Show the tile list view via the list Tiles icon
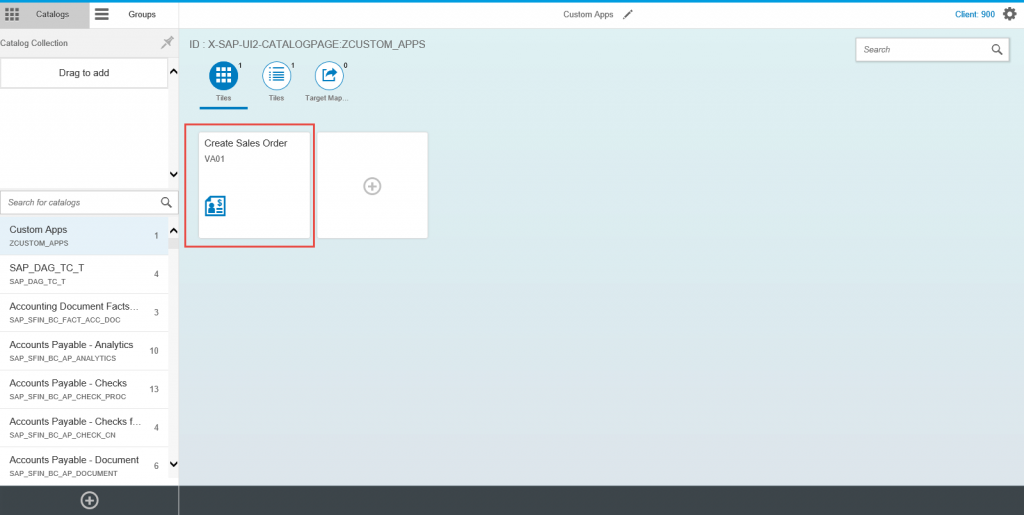This screenshot has width=1024, height=515. point(276,76)
